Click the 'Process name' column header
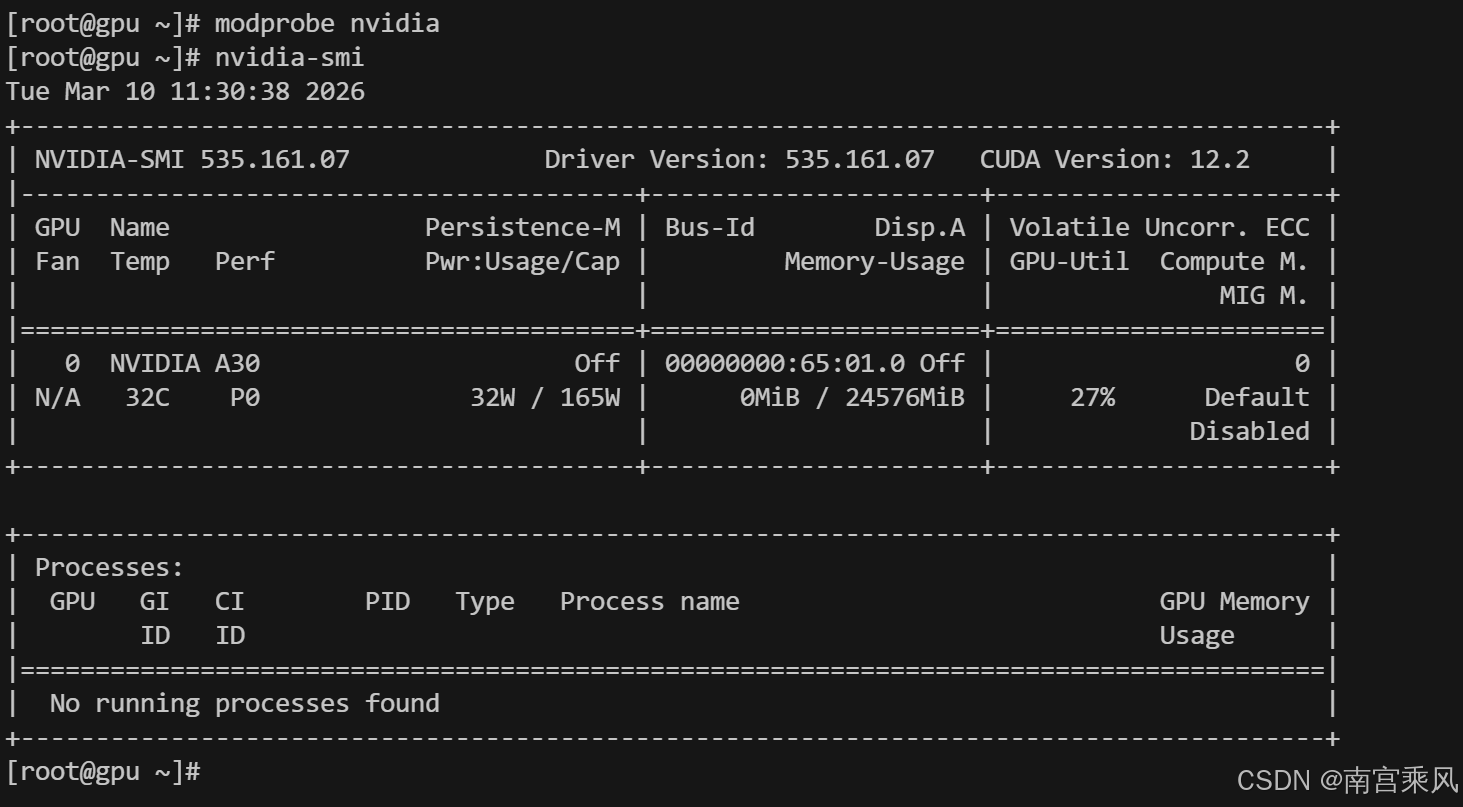The height and width of the screenshot is (807, 1463). pyautogui.click(x=650, y=601)
